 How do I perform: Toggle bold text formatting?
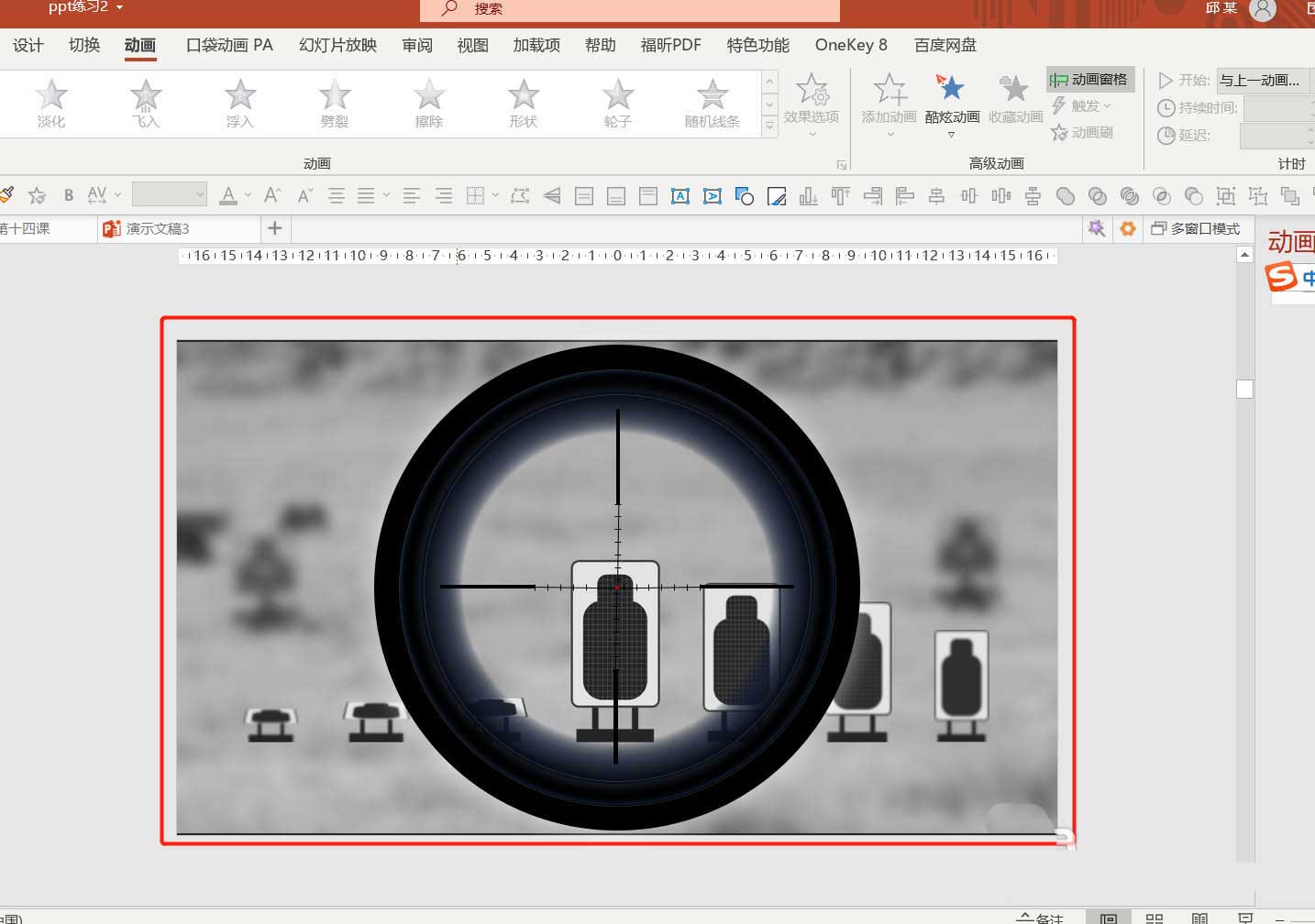68,194
